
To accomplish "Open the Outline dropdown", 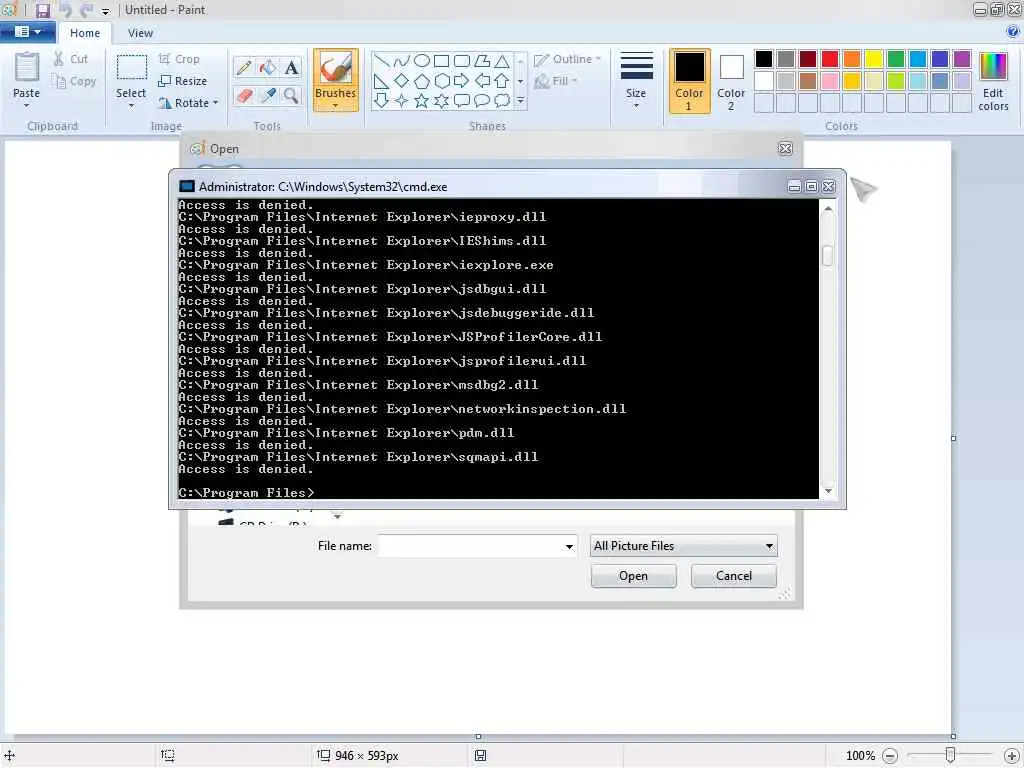I will point(568,59).
